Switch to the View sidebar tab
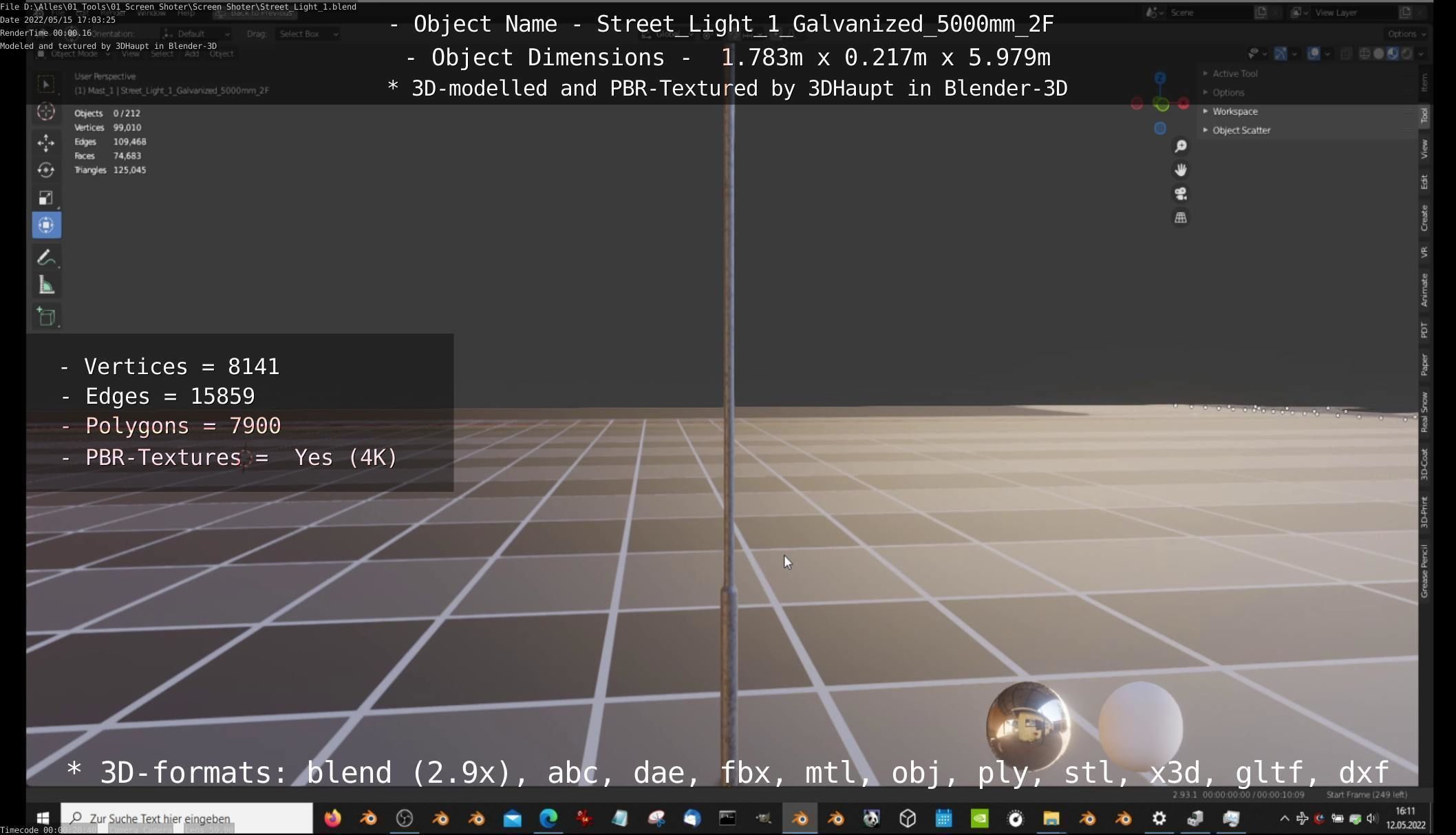Screen dimensions: 1456x835 tap(1424, 149)
